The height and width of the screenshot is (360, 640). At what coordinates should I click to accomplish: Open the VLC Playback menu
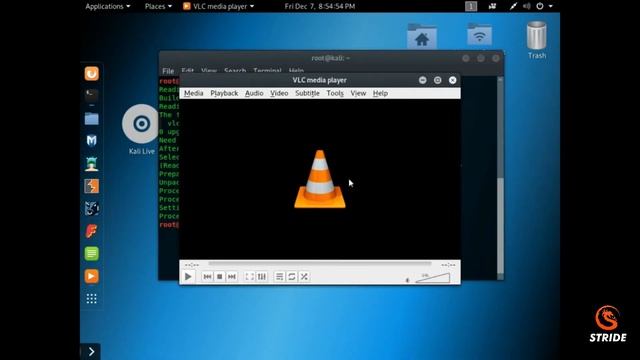(224, 93)
